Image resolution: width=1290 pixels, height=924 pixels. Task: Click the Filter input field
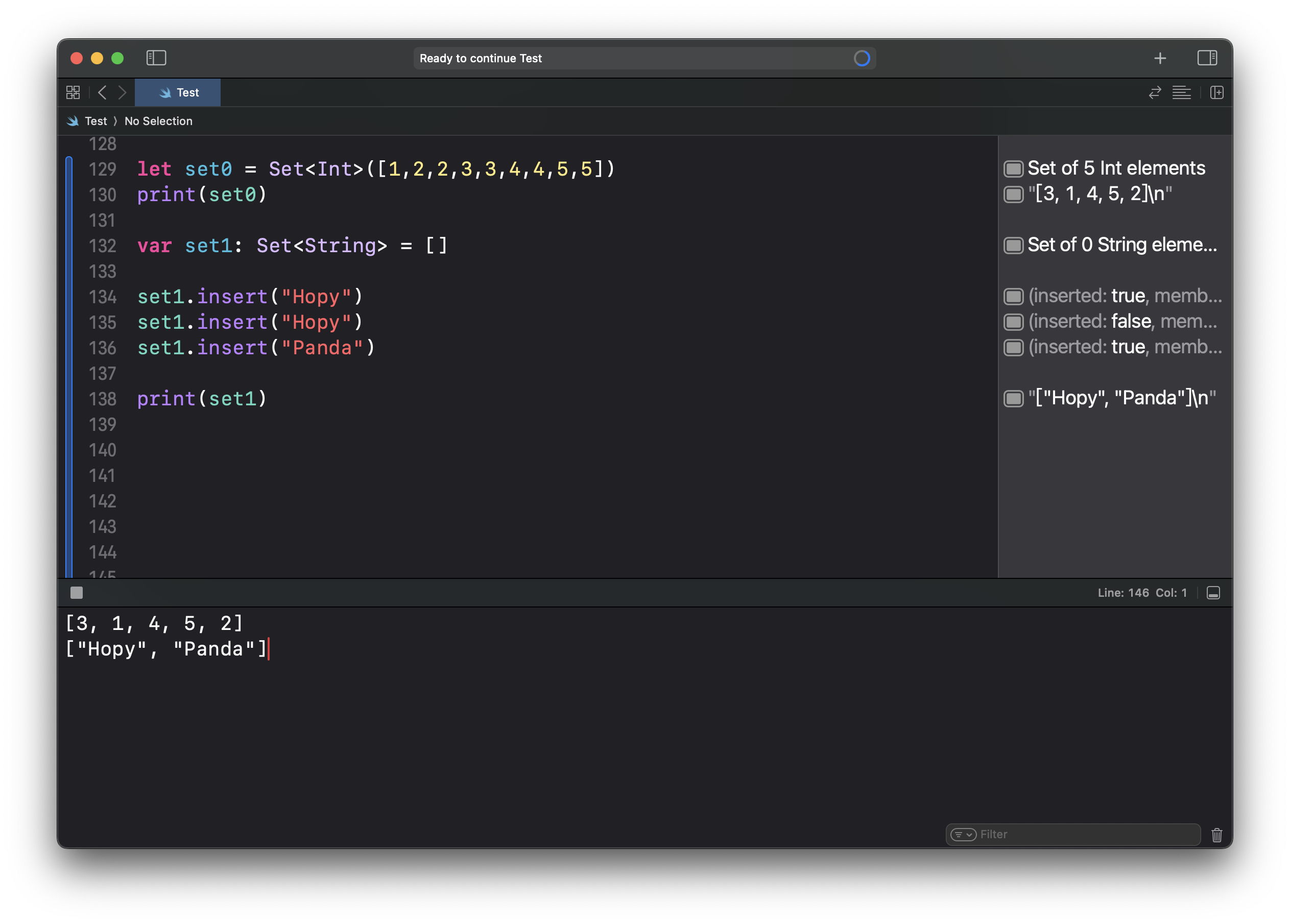click(1073, 834)
